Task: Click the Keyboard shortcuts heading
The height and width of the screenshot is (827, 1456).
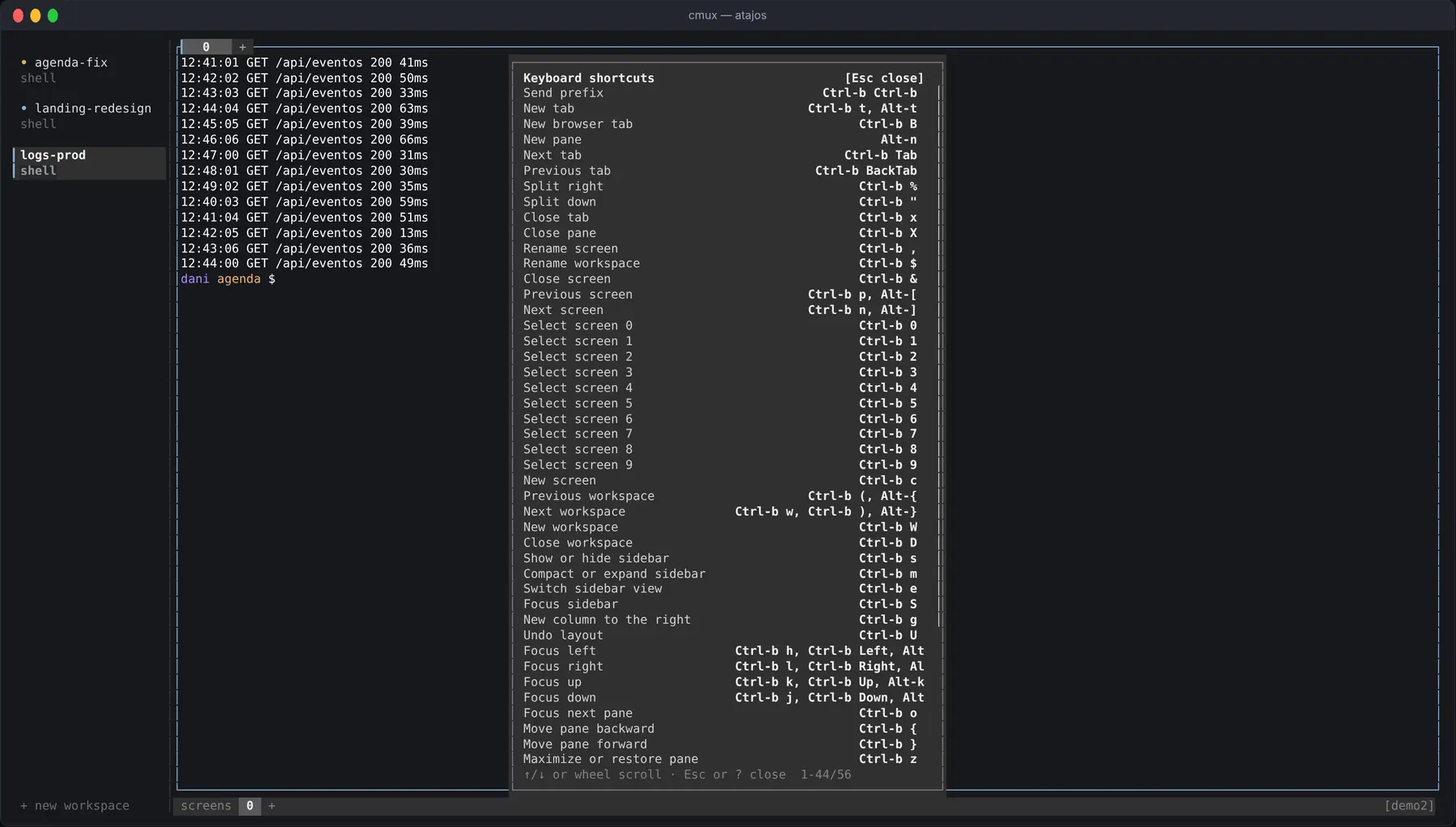Action: [589, 78]
